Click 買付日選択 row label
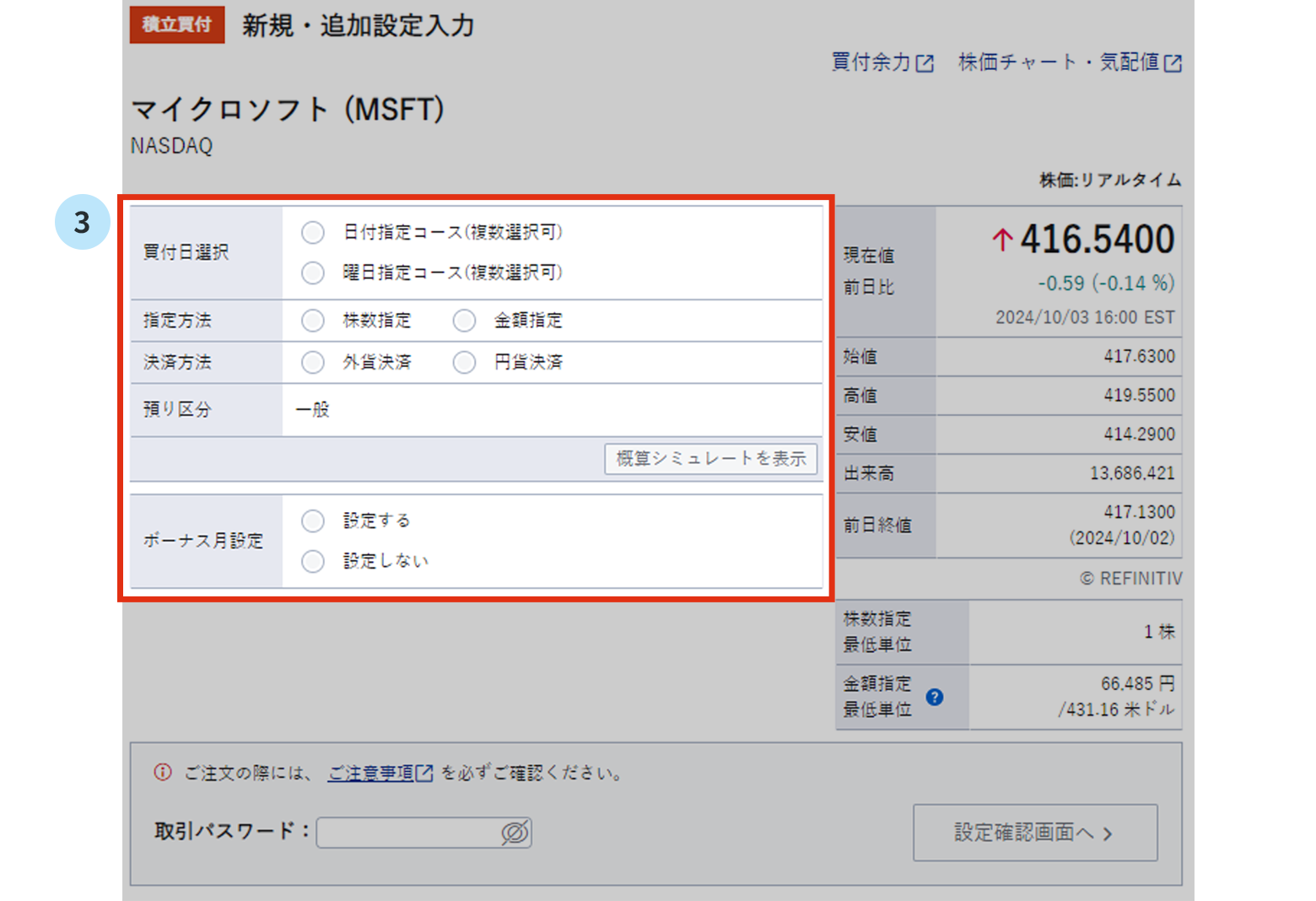1316x901 pixels. [186, 252]
